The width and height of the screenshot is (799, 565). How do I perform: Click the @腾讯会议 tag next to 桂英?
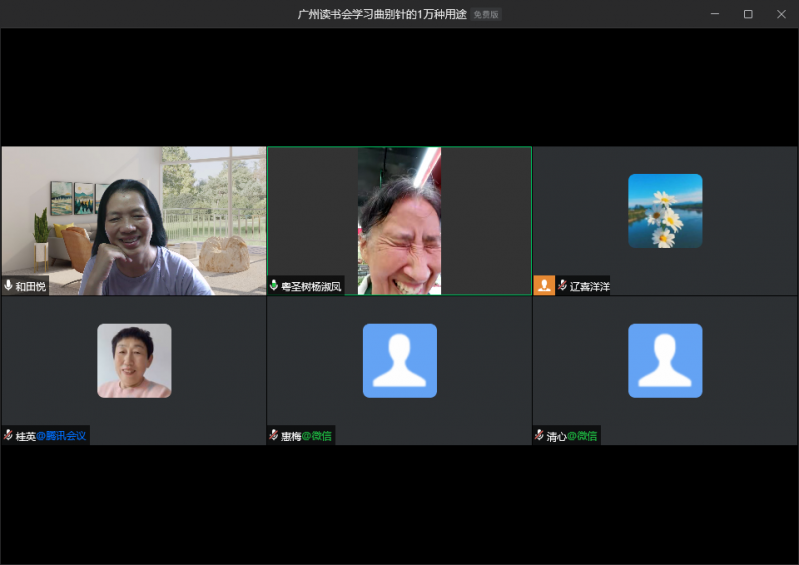(x=62, y=436)
